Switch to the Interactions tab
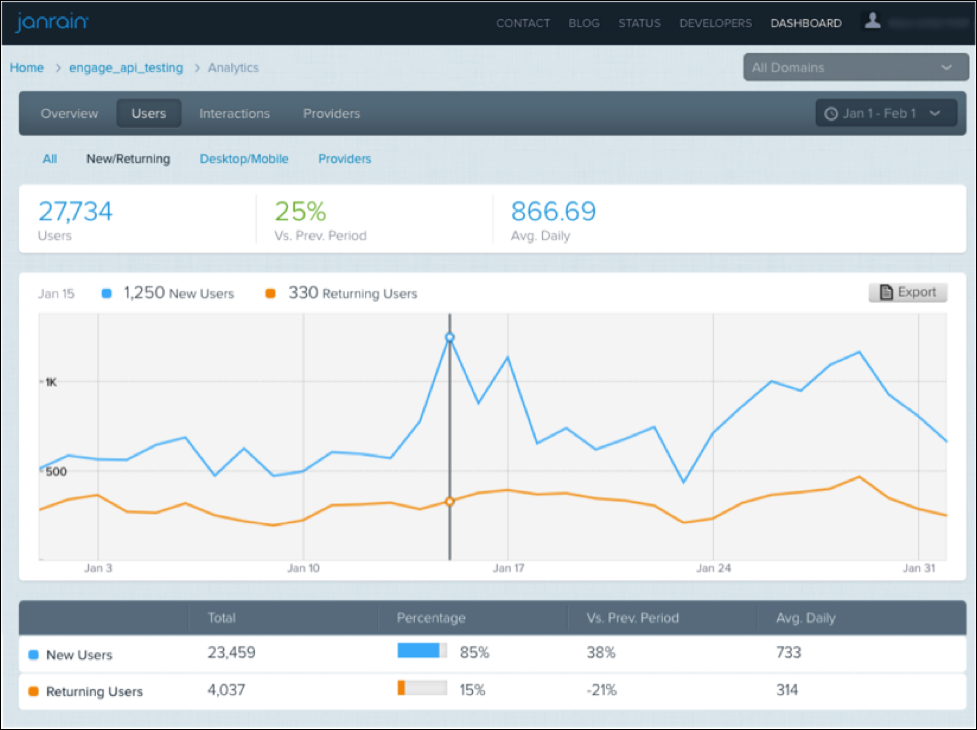The height and width of the screenshot is (730, 977). [x=234, y=114]
